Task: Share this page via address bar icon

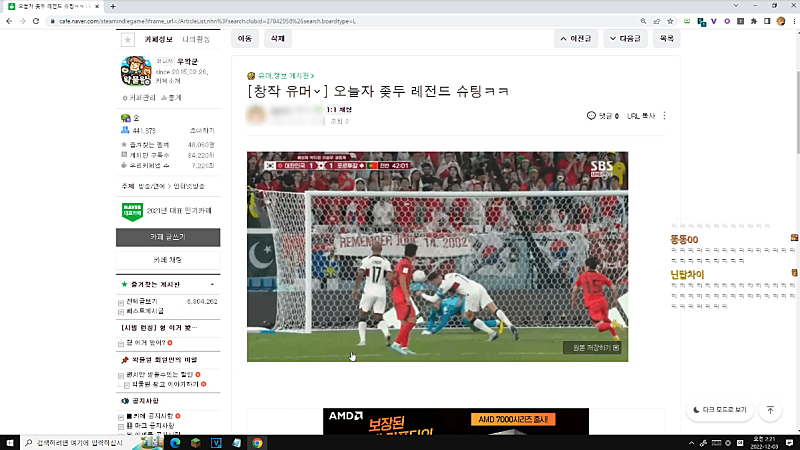Action: tap(657, 21)
